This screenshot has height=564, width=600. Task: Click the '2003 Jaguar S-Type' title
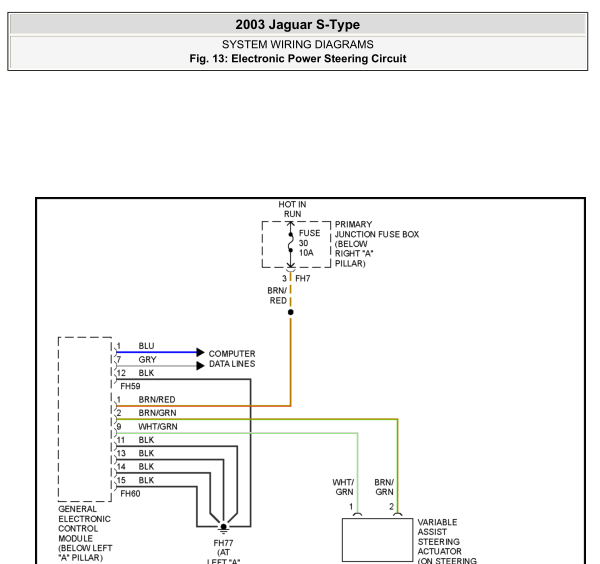tap(297, 24)
